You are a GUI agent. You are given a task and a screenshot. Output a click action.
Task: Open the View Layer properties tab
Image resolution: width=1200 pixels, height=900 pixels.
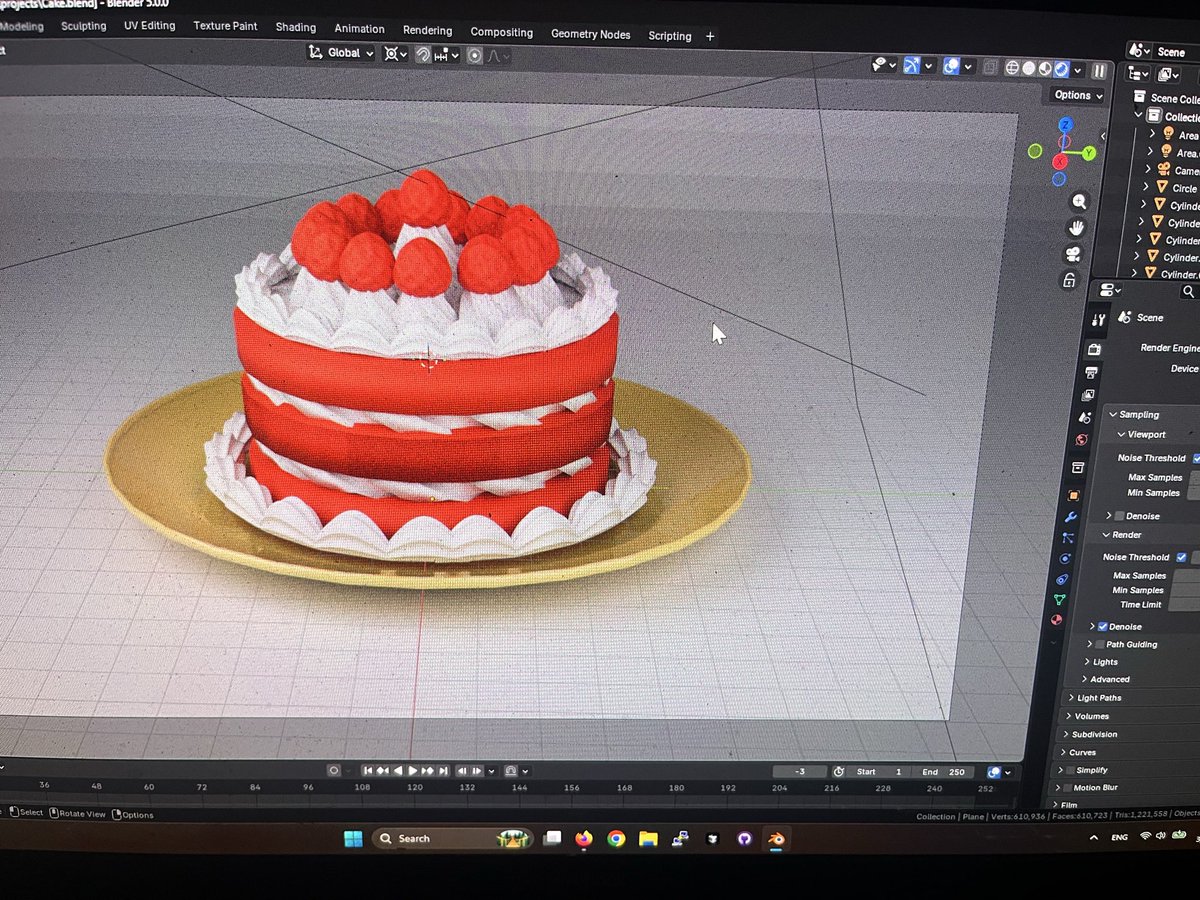pyautogui.click(x=1088, y=395)
